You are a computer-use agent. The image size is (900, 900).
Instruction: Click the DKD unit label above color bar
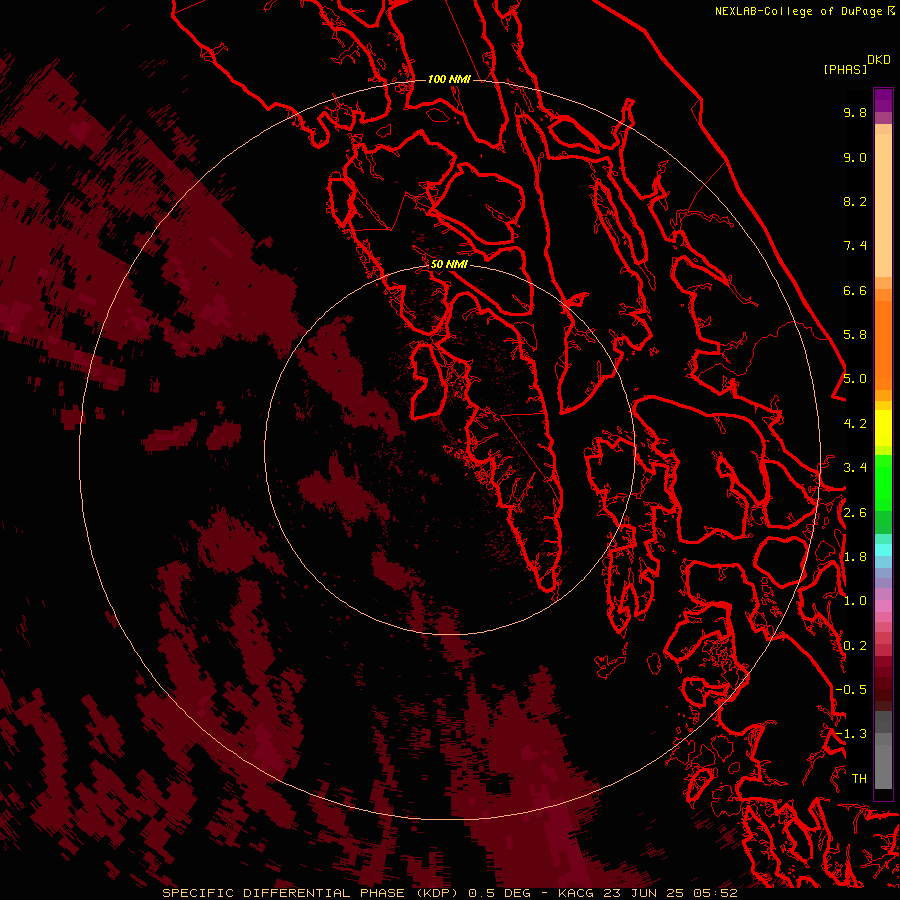pos(879,60)
